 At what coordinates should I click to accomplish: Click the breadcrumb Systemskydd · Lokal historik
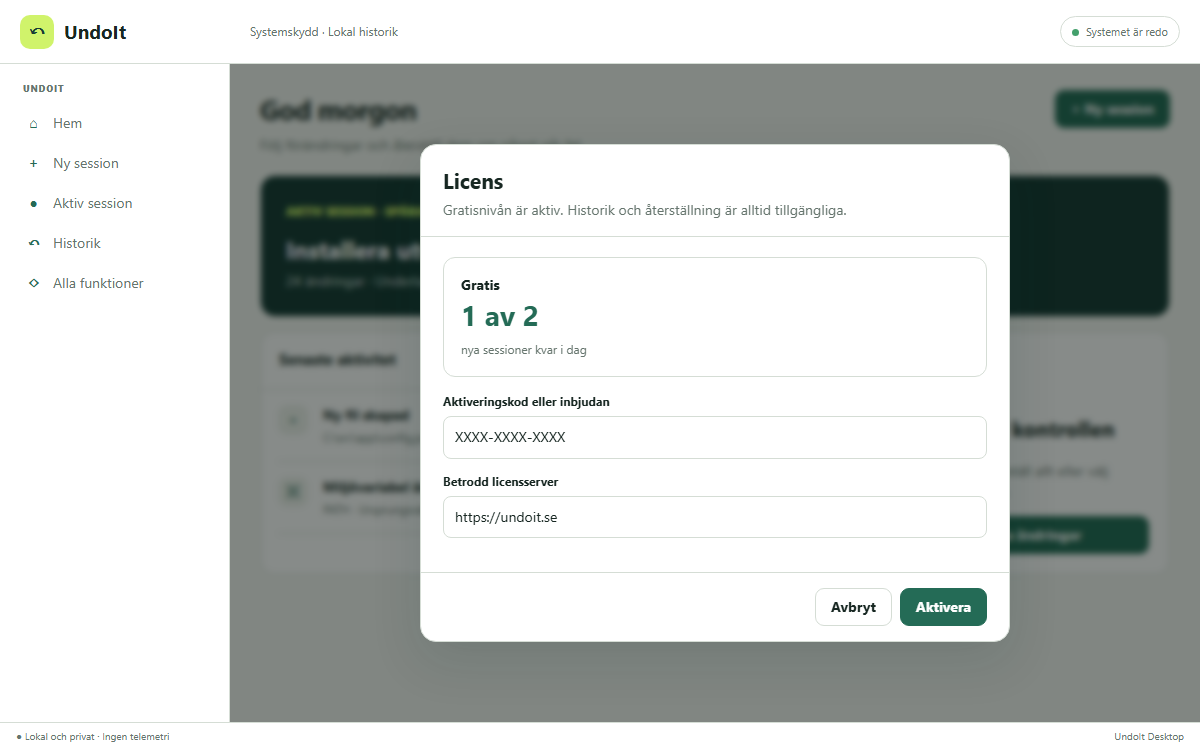click(324, 32)
